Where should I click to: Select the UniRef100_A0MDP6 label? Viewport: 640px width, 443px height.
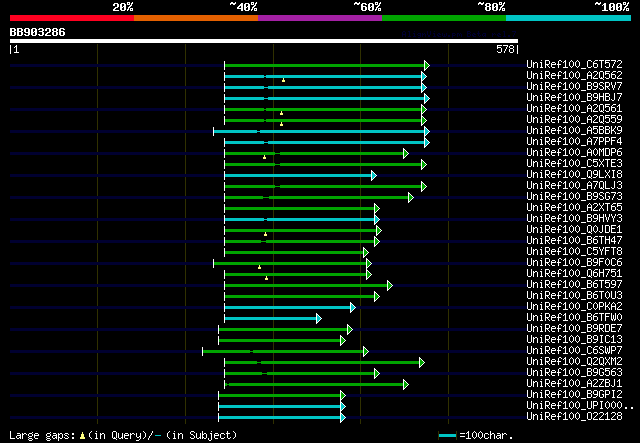coord(574,152)
